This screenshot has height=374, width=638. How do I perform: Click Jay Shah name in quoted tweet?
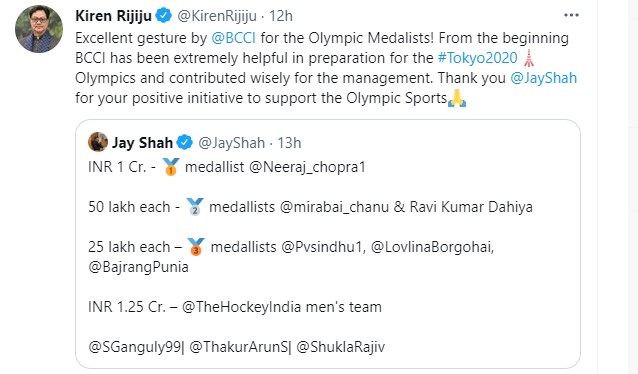click(x=142, y=143)
